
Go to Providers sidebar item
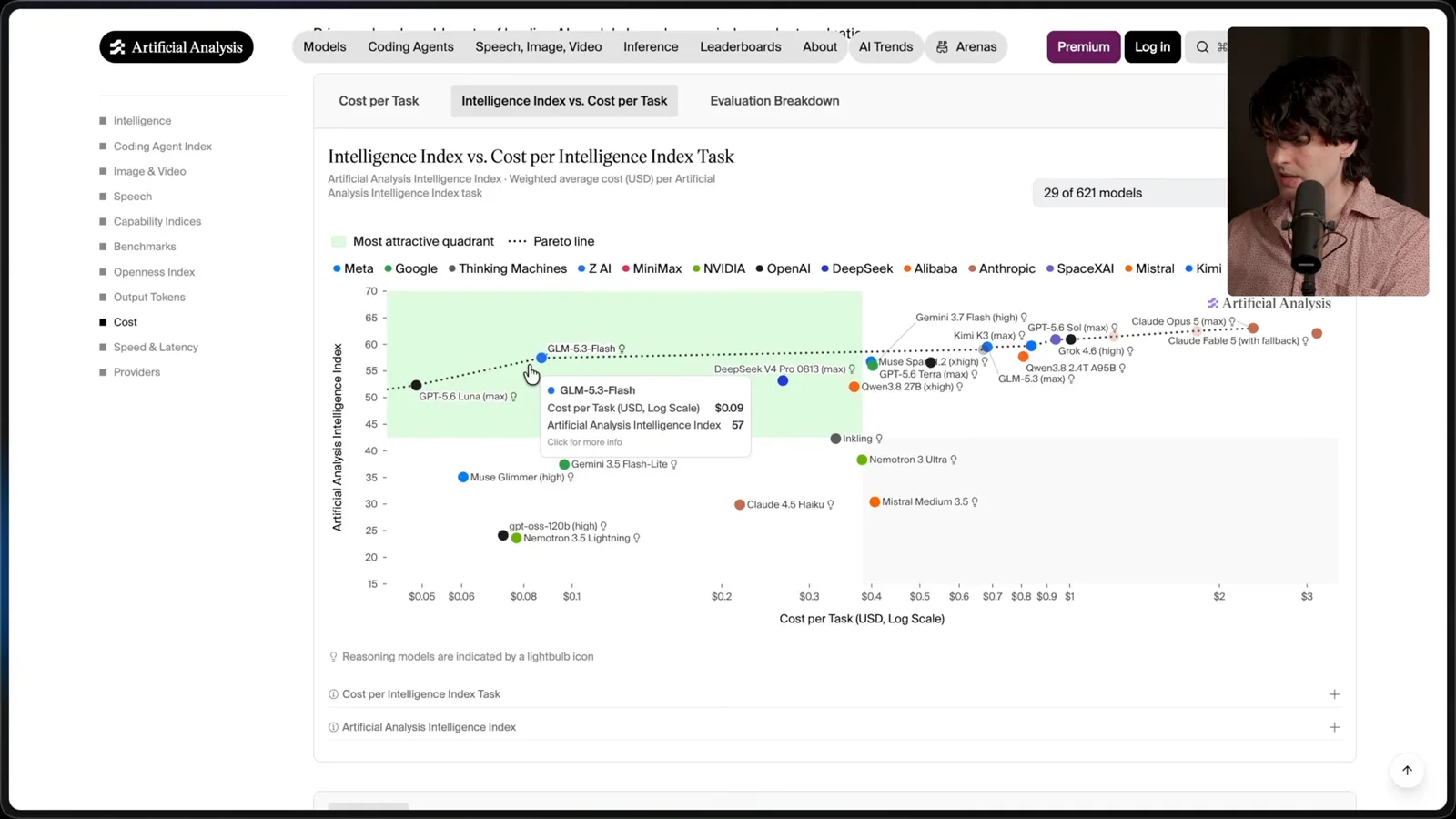tap(136, 372)
